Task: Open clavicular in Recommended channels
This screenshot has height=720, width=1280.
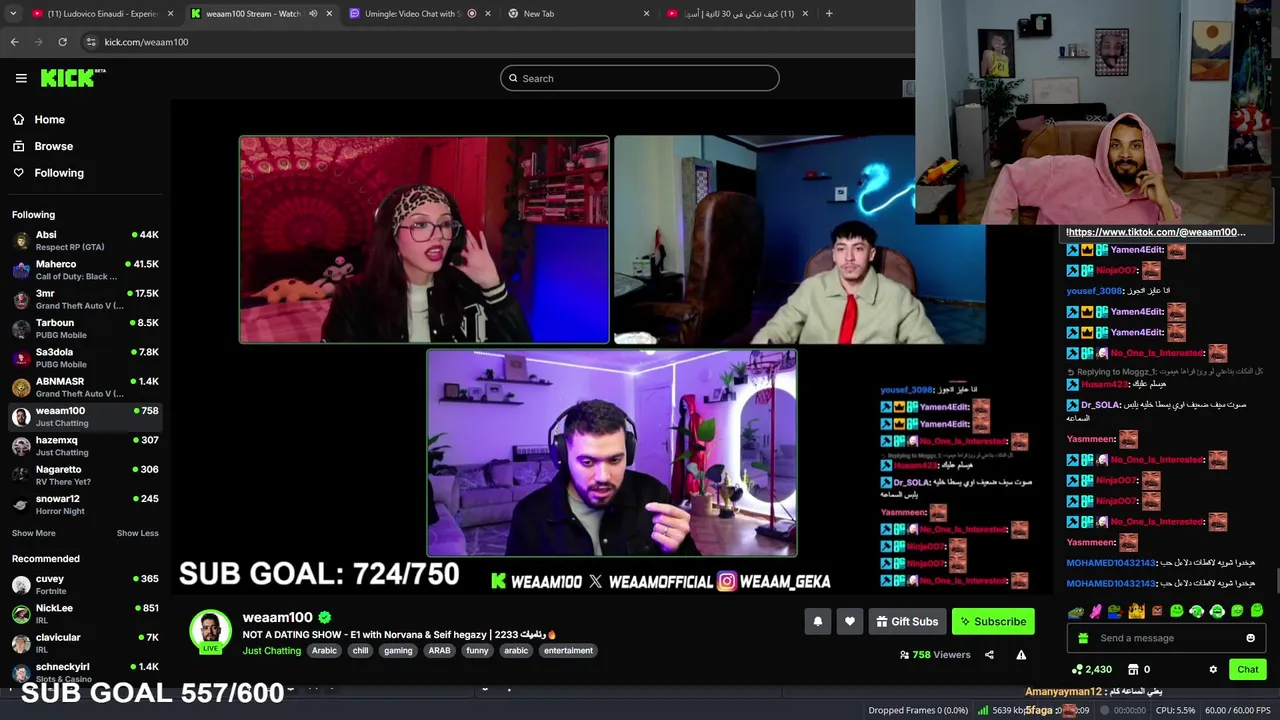Action: [85, 643]
